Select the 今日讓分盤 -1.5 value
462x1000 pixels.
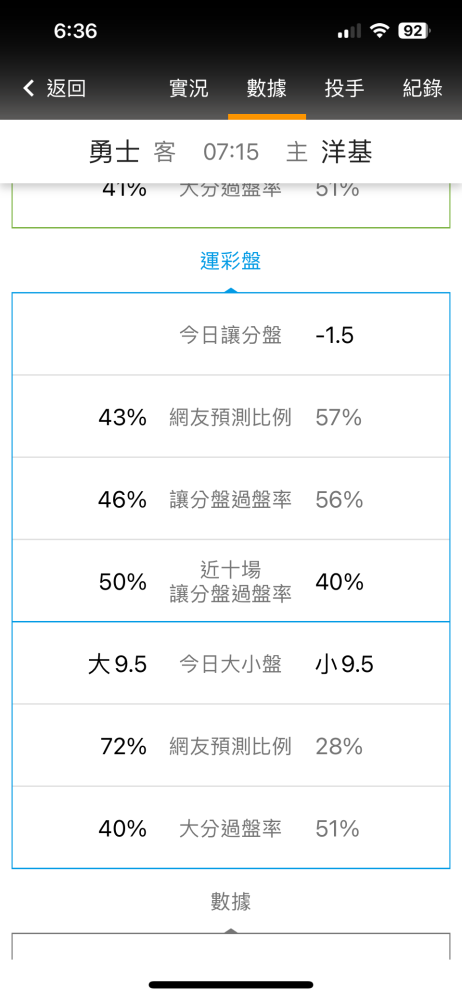click(x=334, y=335)
